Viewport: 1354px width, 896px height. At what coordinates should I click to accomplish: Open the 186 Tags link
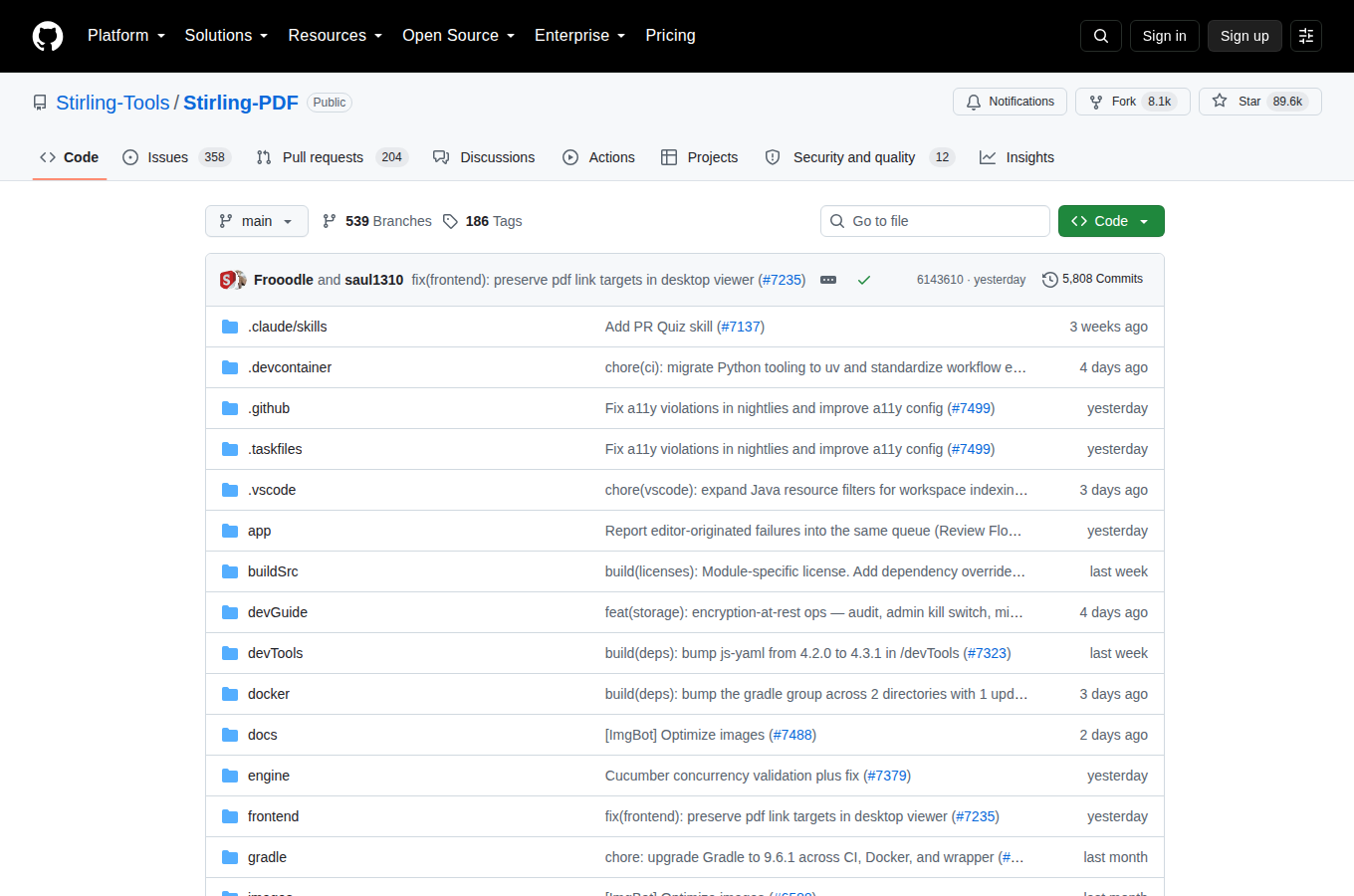pos(482,221)
